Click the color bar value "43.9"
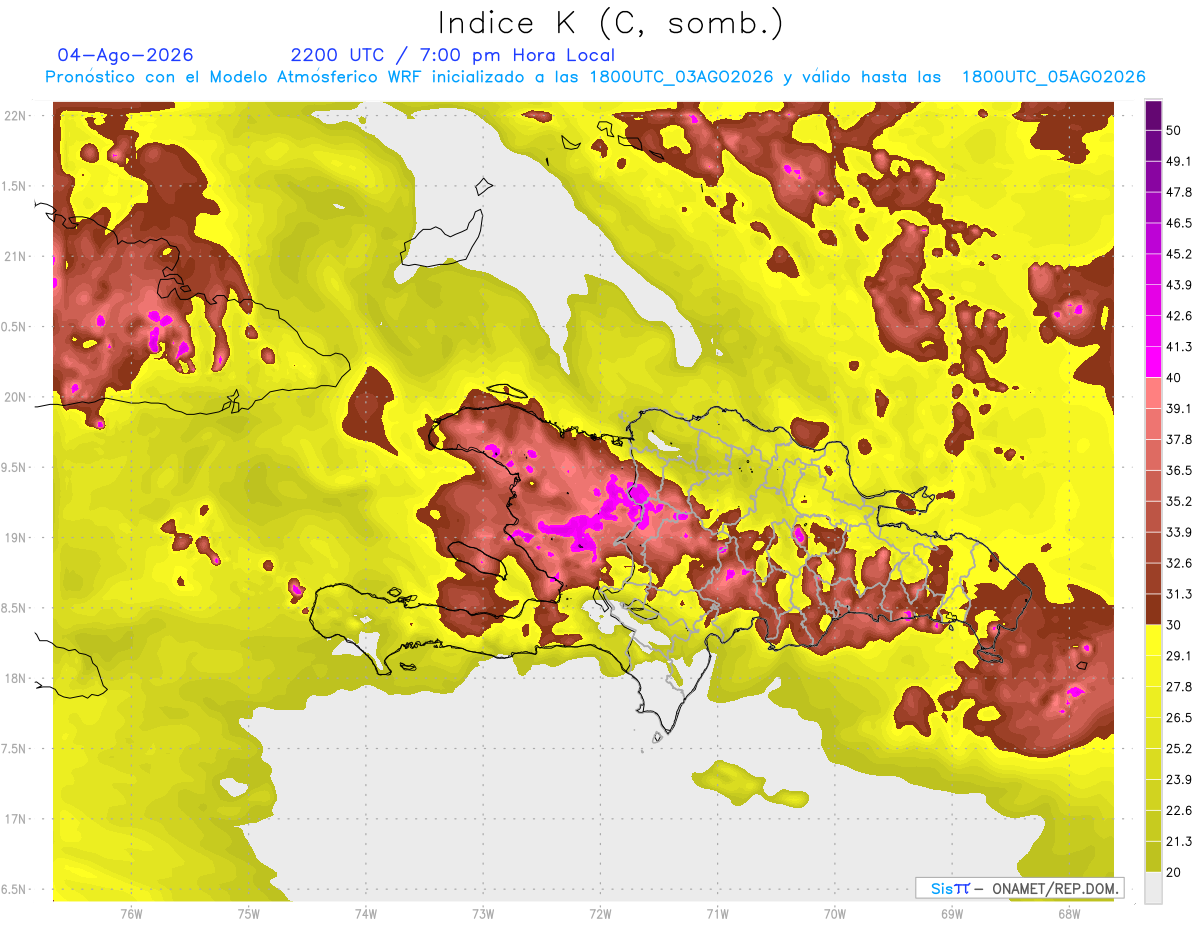Image resolution: width=1200 pixels, height=927 pixels. 1179,285
